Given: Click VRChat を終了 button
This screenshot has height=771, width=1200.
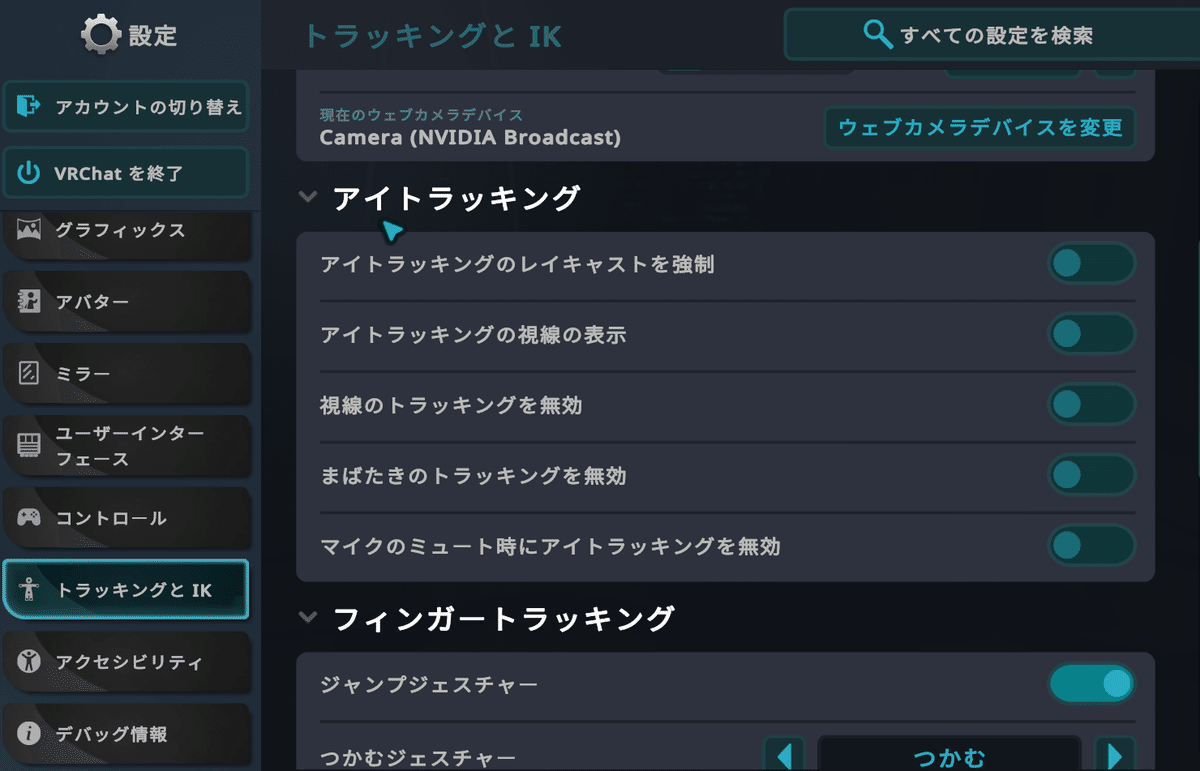Looking at the screenshot, I should tap(126, 172).
